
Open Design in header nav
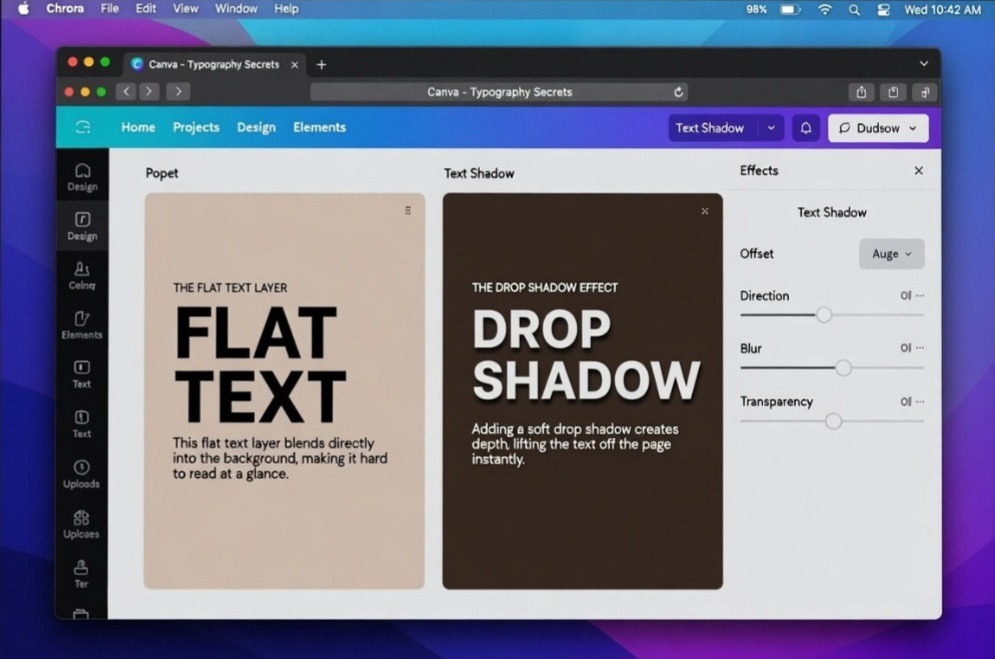[x=256, y=127]
